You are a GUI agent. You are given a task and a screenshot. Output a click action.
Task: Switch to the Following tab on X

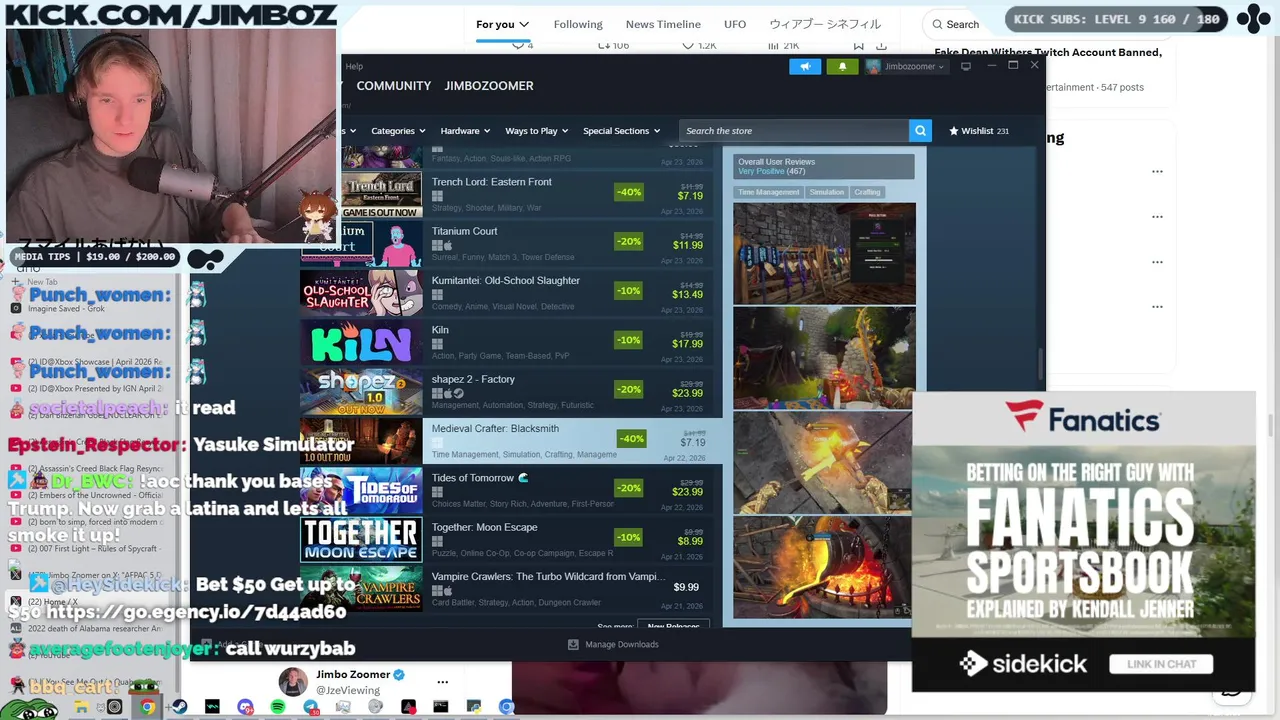(578, 24)
